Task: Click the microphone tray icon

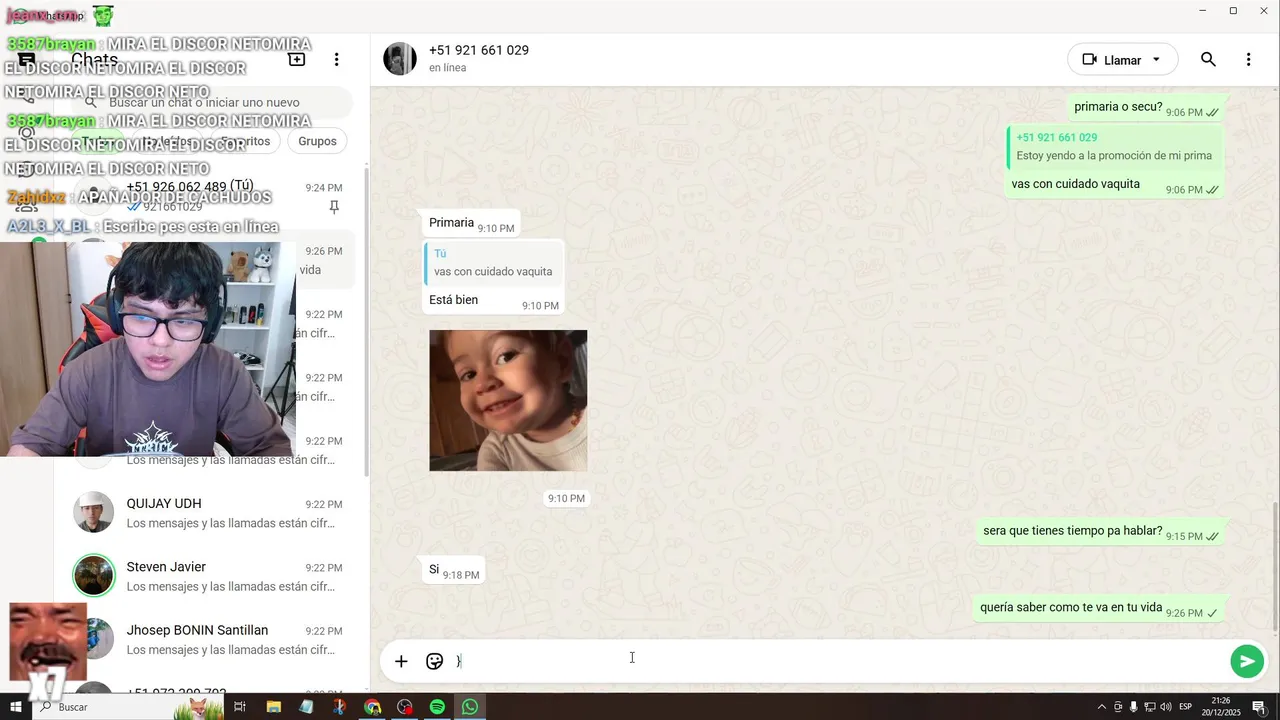Action: click(1133, 707)
